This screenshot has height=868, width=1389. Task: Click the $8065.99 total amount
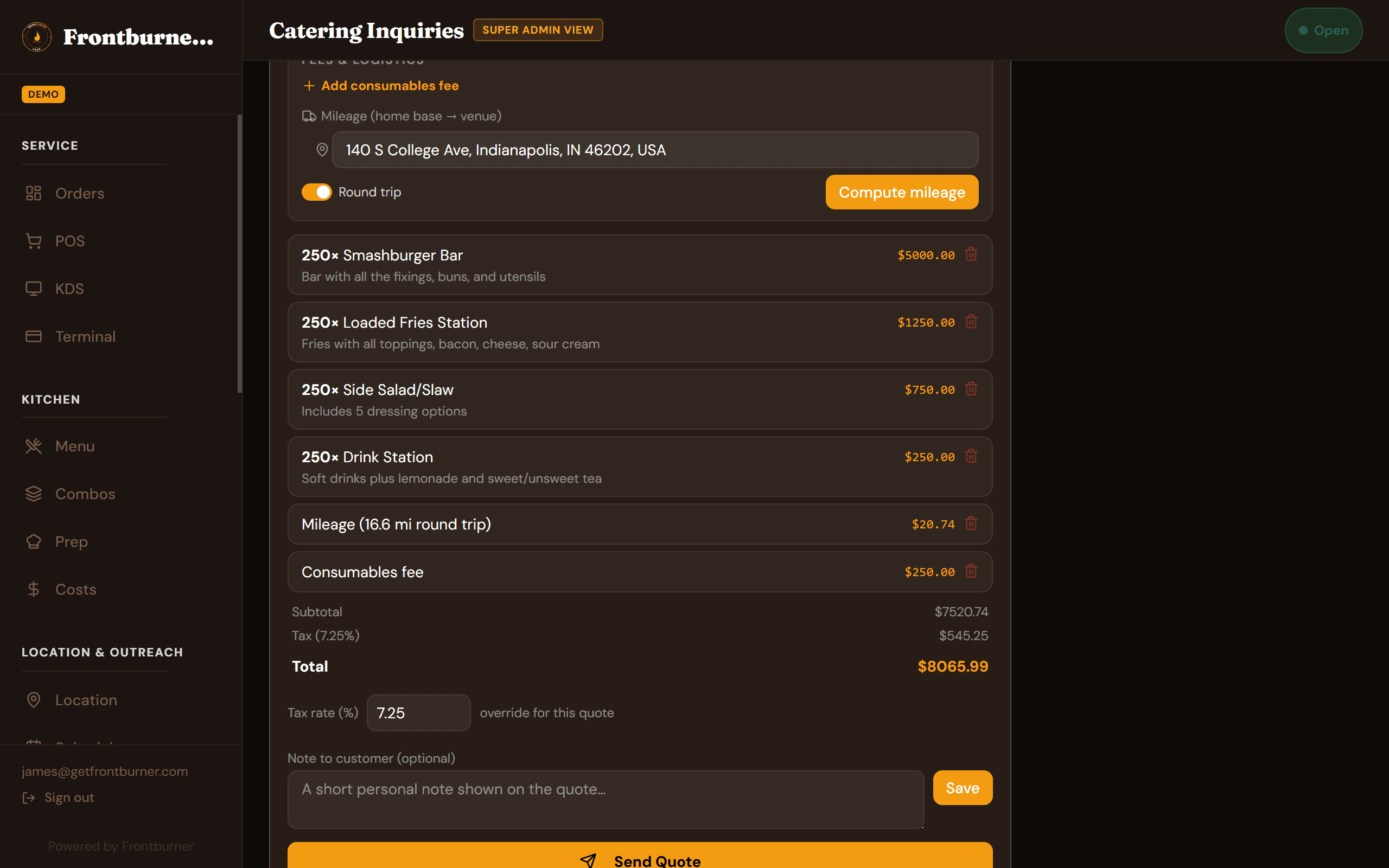pyautogui.click(x=953, y=666)
